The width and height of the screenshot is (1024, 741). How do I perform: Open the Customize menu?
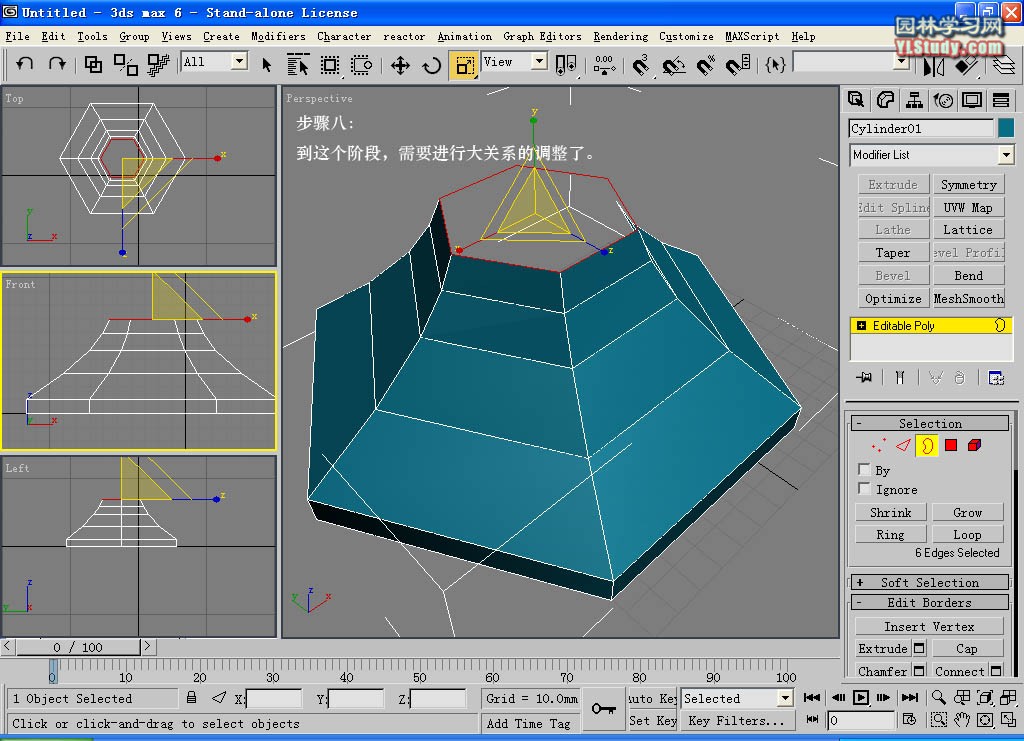click(686, 37)
